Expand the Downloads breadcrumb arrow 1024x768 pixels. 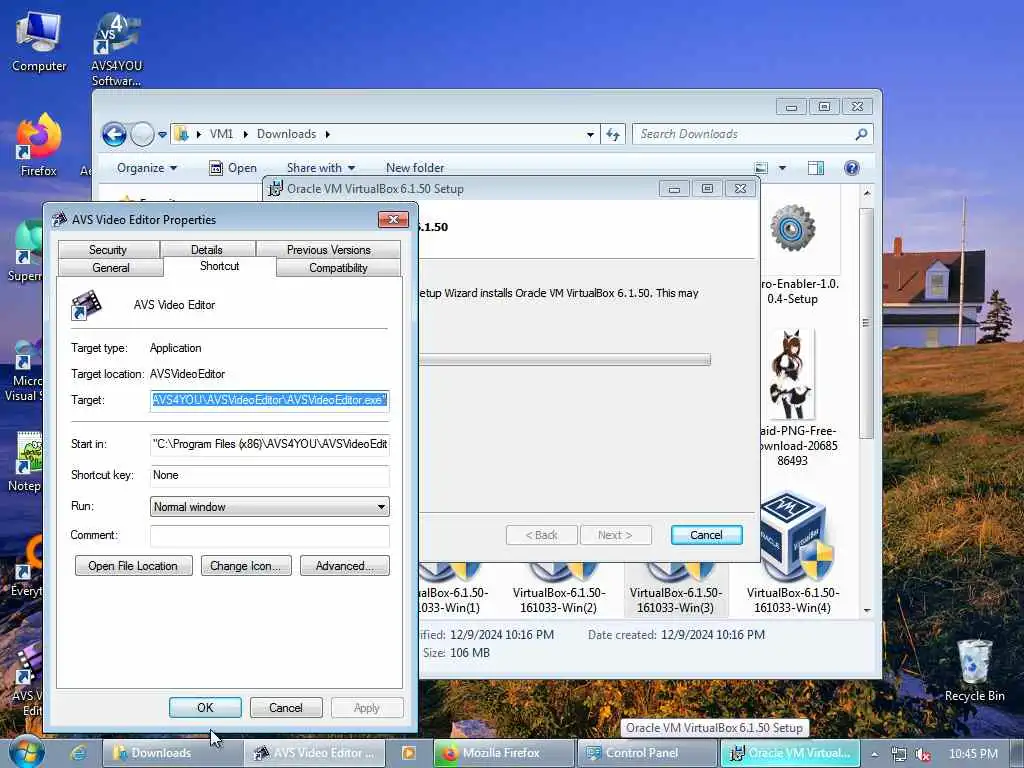click(328, 135)
